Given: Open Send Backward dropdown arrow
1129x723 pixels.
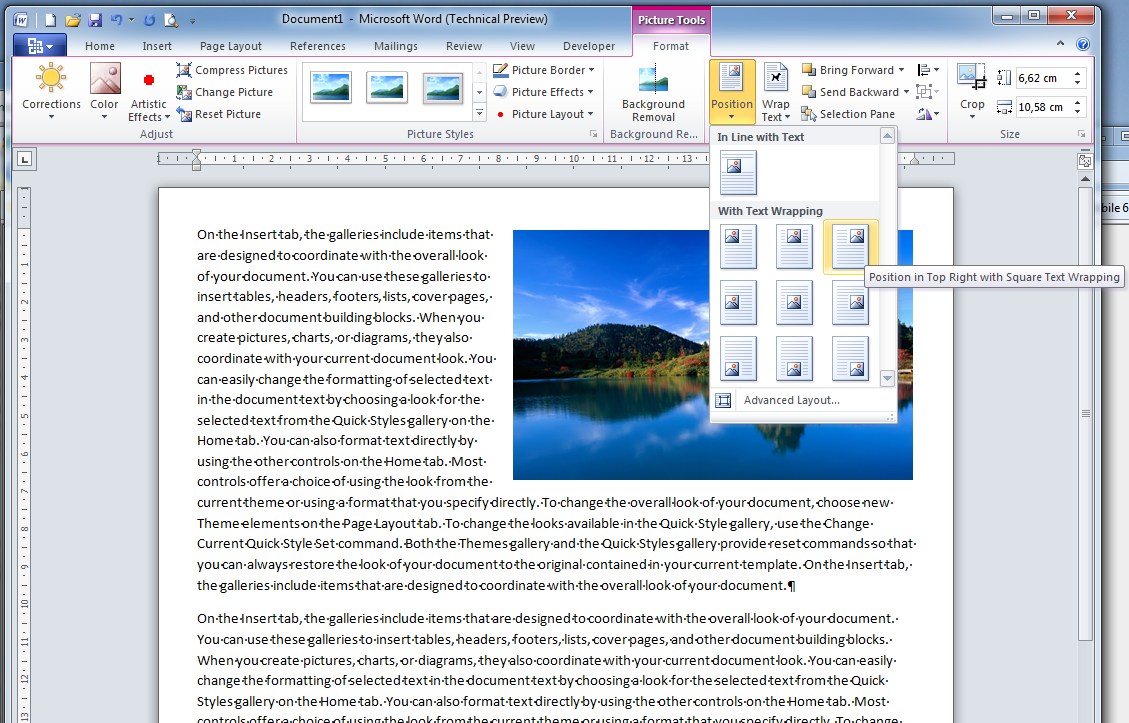Looking at the screenshot, I should point(907,92).
